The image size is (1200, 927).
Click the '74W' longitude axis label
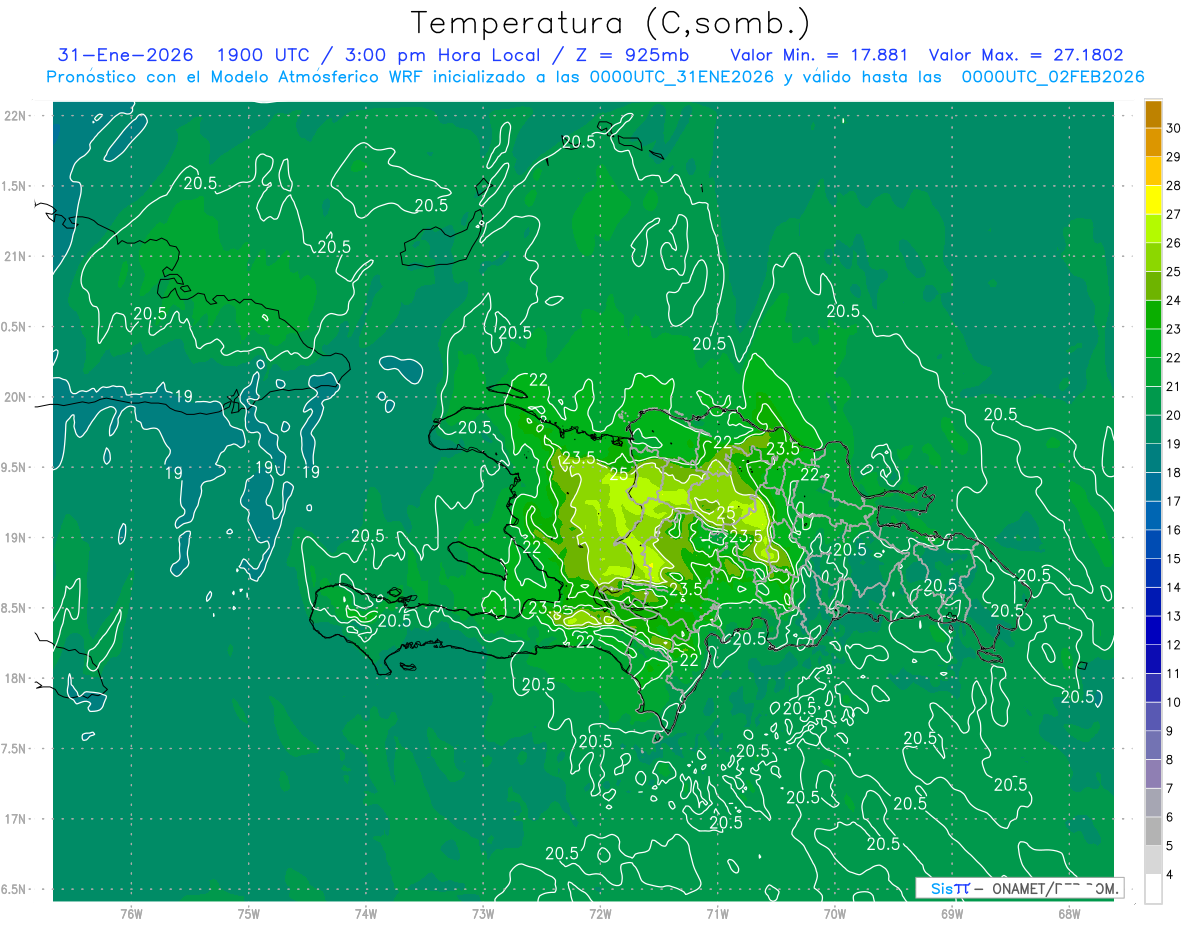366,915
